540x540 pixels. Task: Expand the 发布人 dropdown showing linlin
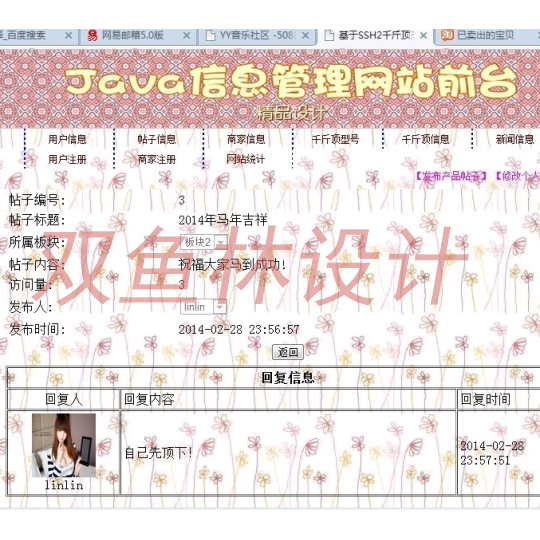point(204,307)
